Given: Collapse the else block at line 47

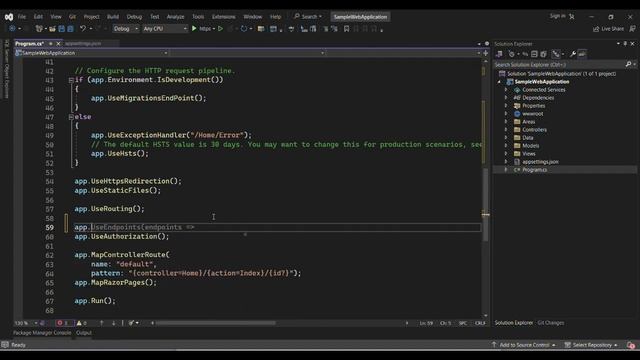Looking at the screenshot, I should tap(71, 117).
